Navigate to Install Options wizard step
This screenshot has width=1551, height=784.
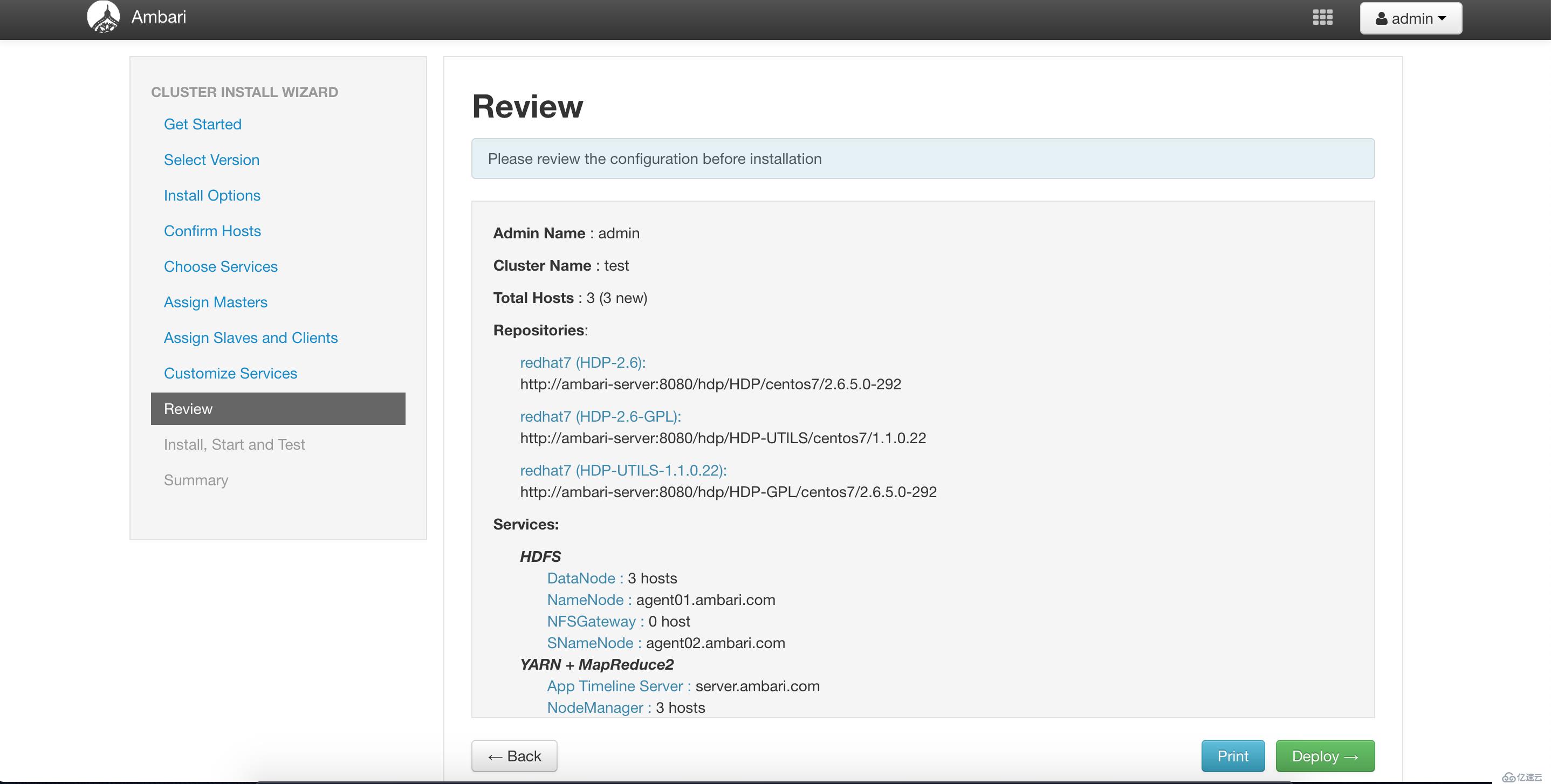pos(212,195)
